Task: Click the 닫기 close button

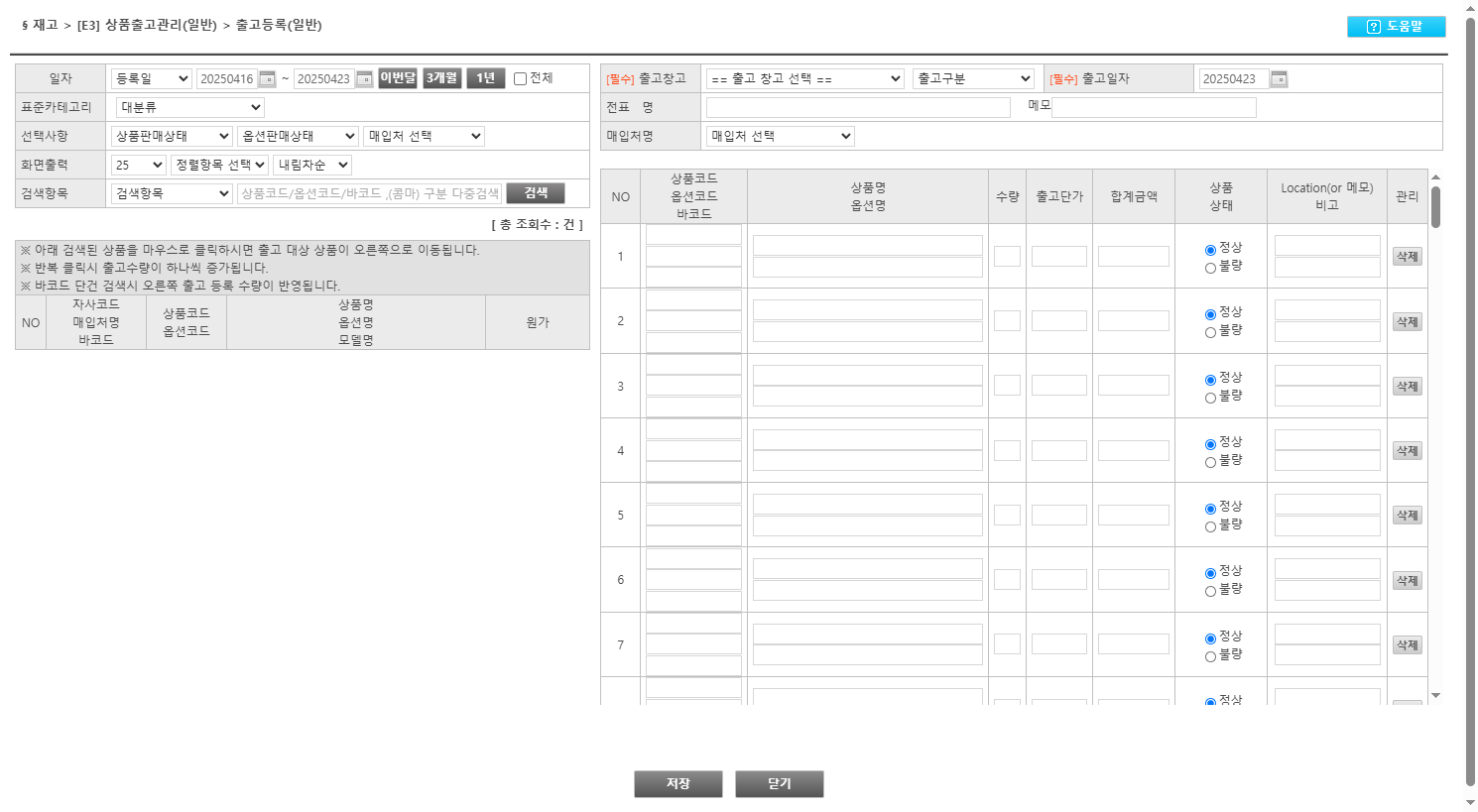Action: click(779, 783)
